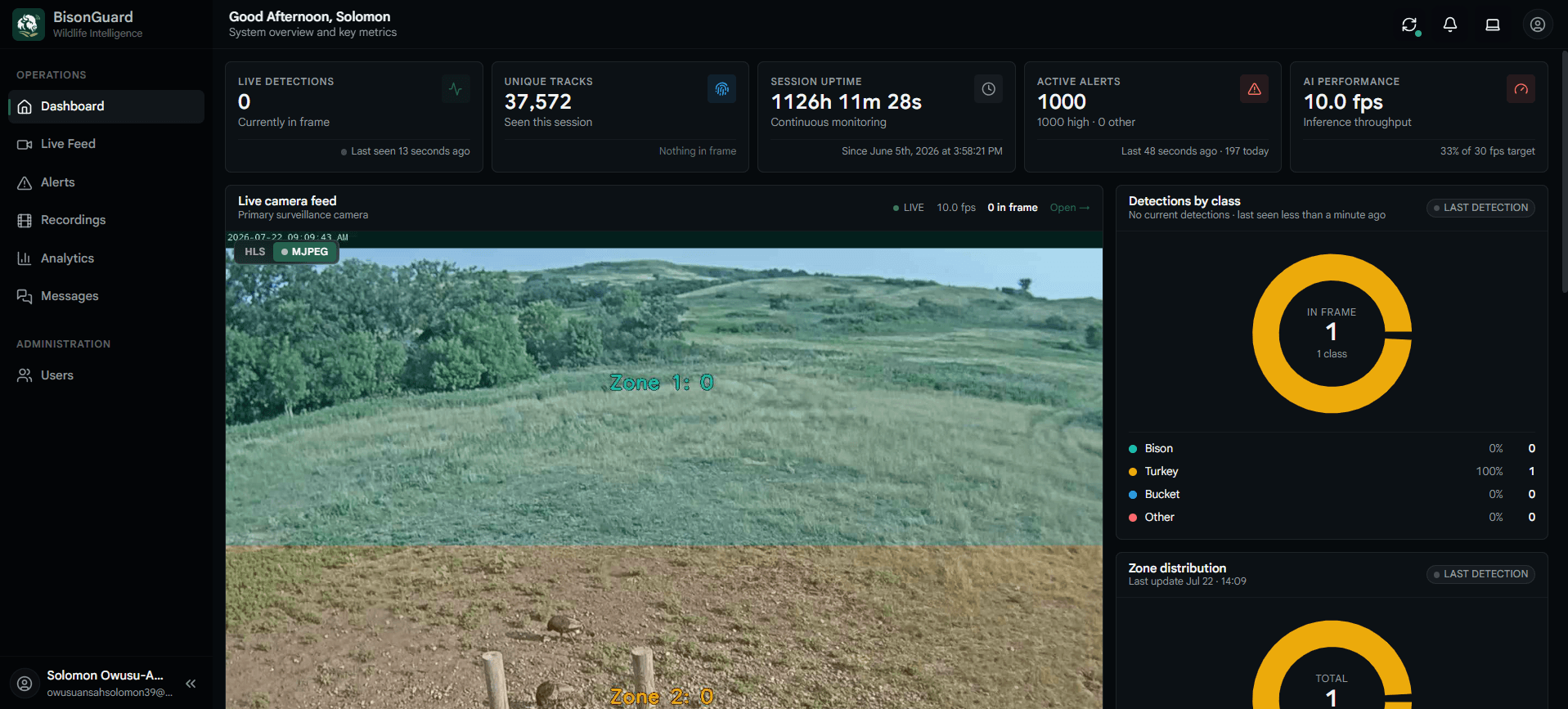The width and height of the screenshot is (1568, 709).
Task: Click the Analytics bar chart icon
Action: 25,258
